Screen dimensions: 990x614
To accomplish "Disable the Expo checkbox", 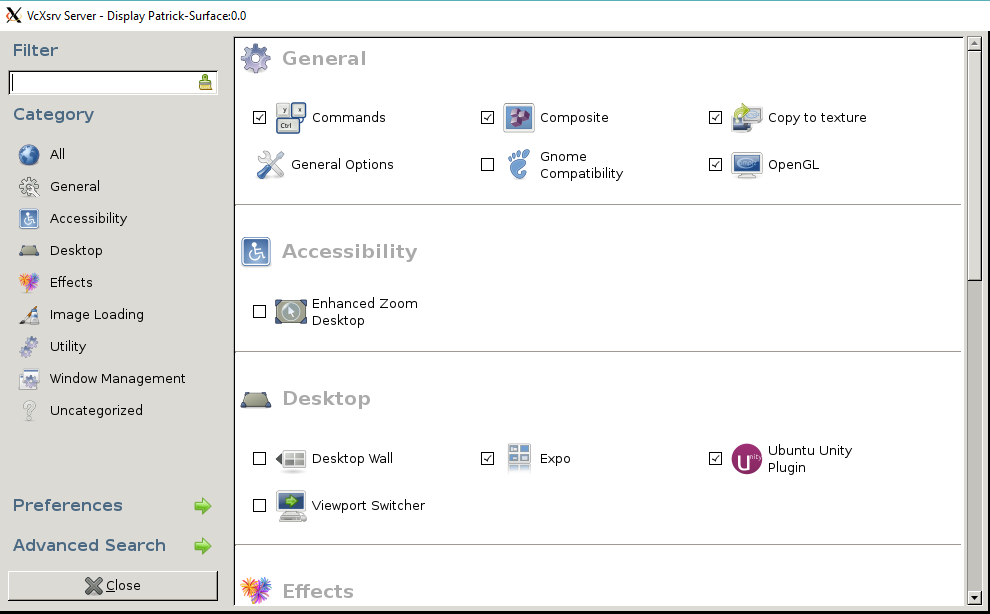I will 487,459.
